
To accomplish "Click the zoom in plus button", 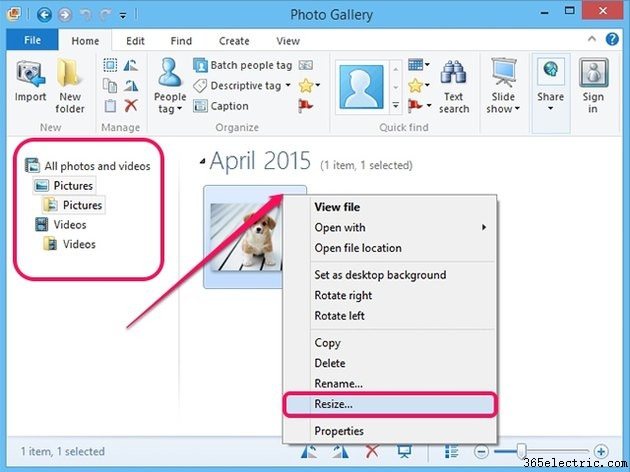I will click(x=601, y=452).
